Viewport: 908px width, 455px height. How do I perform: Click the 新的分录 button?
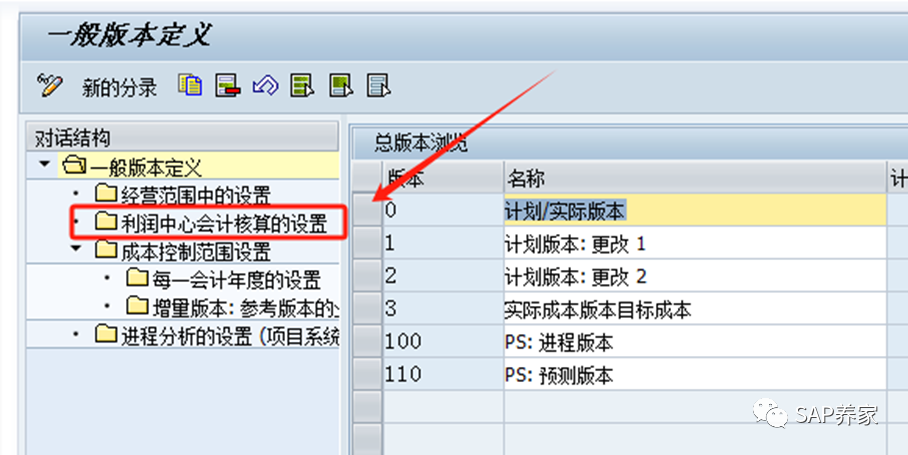tap(119, 88)
